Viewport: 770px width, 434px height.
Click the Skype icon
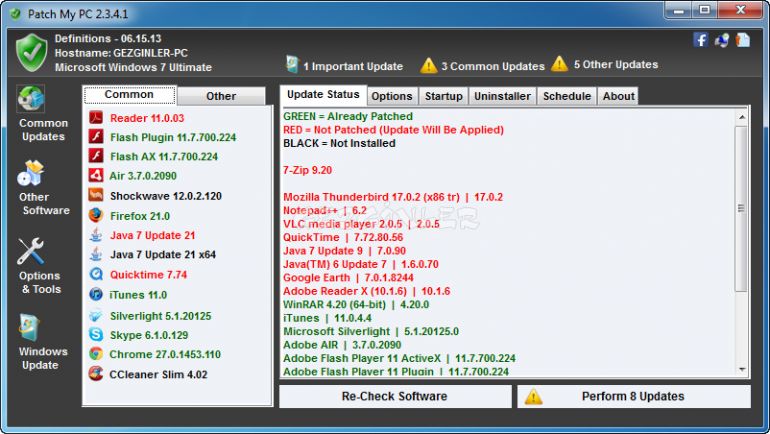[x=96, y=334]
